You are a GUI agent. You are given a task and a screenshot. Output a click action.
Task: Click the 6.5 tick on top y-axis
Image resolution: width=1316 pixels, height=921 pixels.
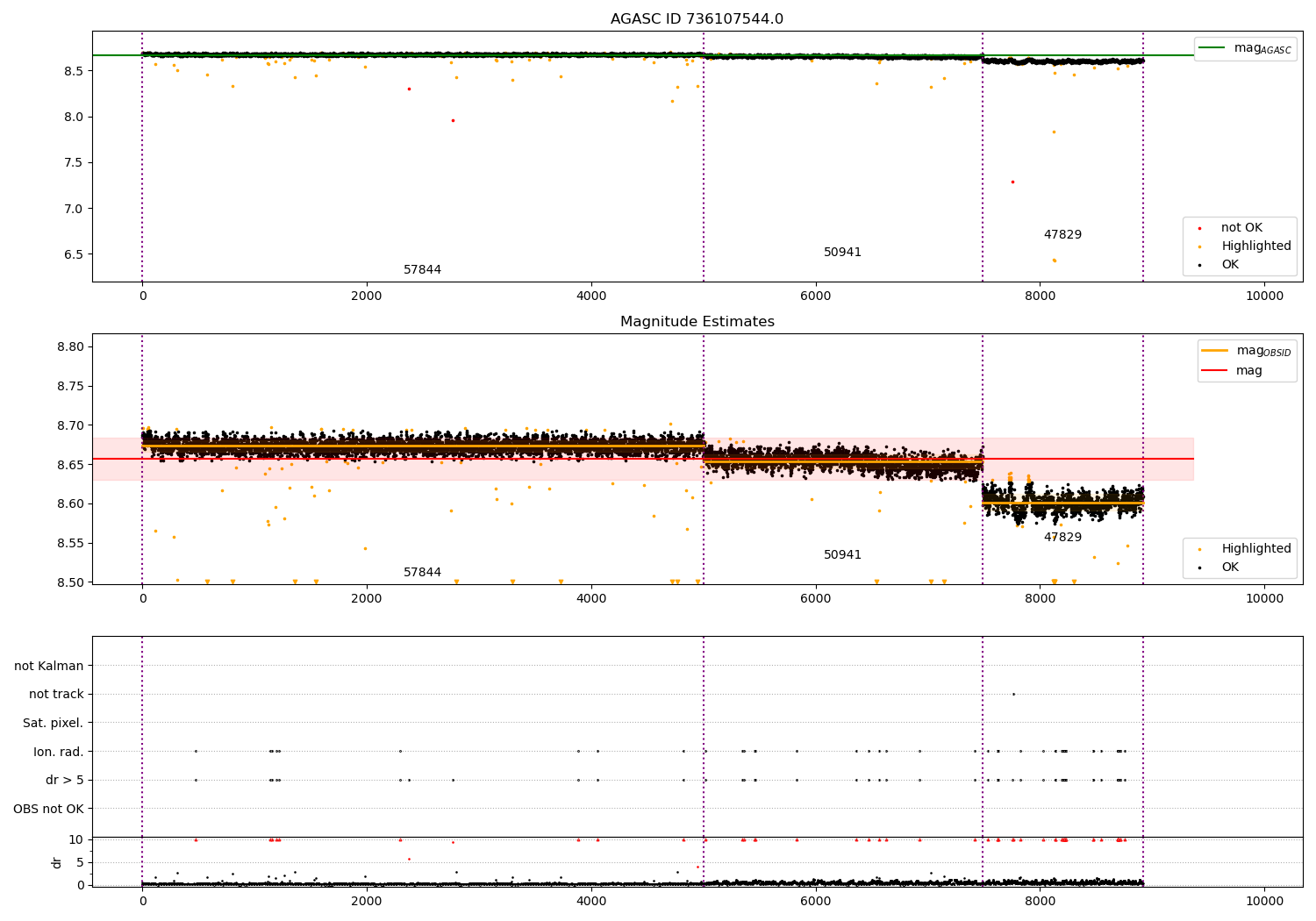click(x=73, y=255)
